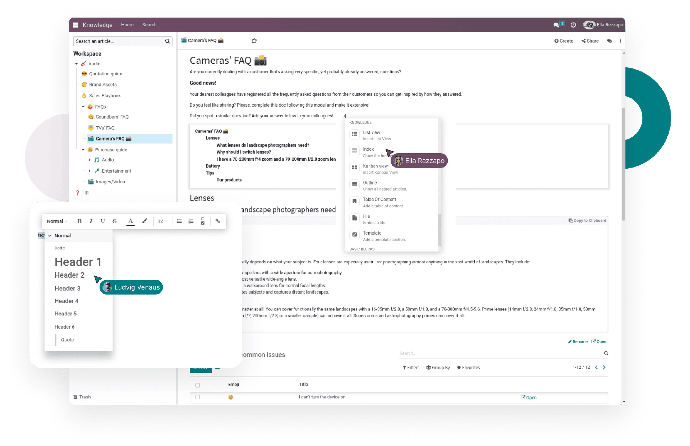Open the clock activities icon in top bar
The height and width of the screenshot is (446, 690).
click(573, 25)
